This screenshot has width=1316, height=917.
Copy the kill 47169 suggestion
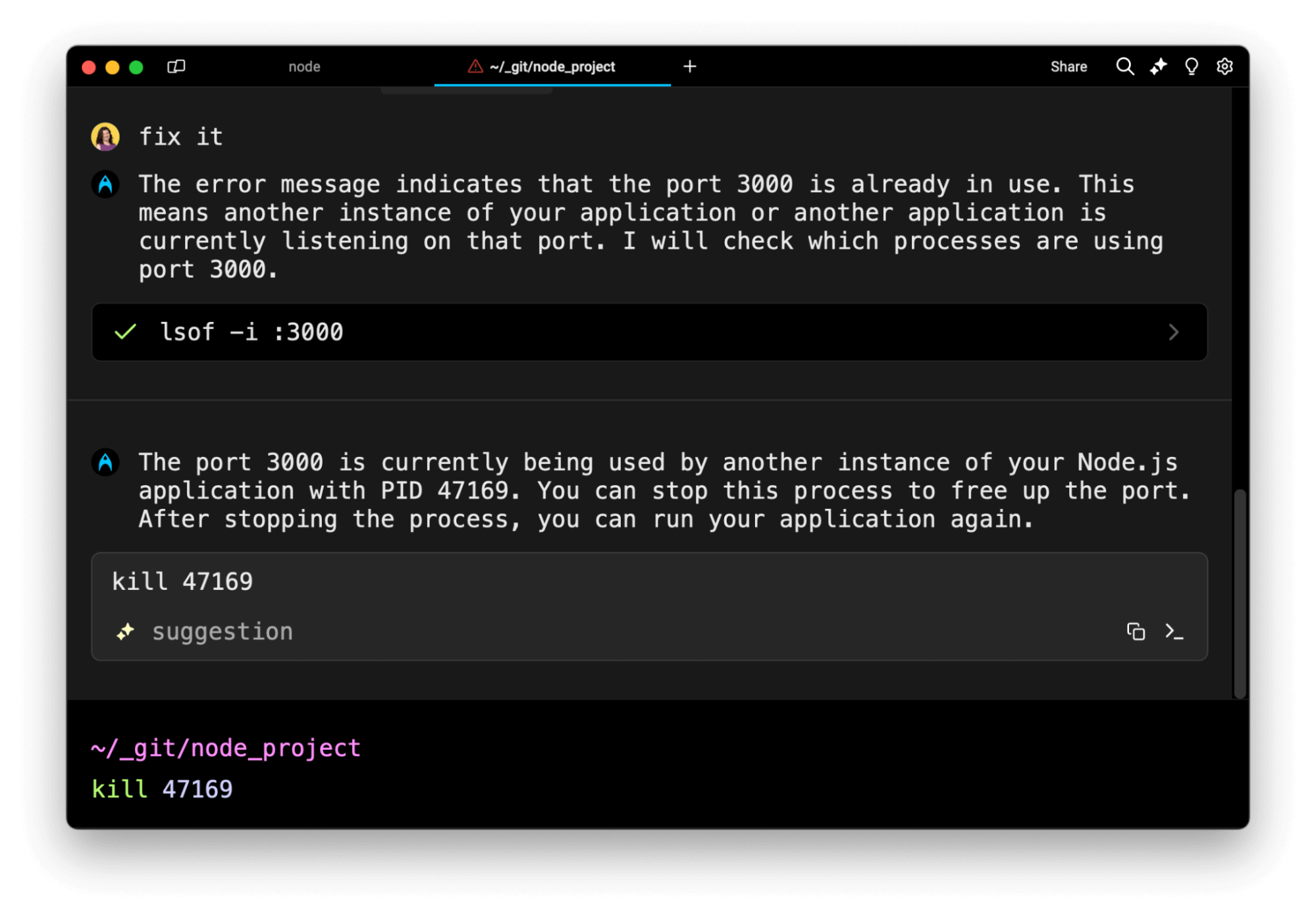1136,631
